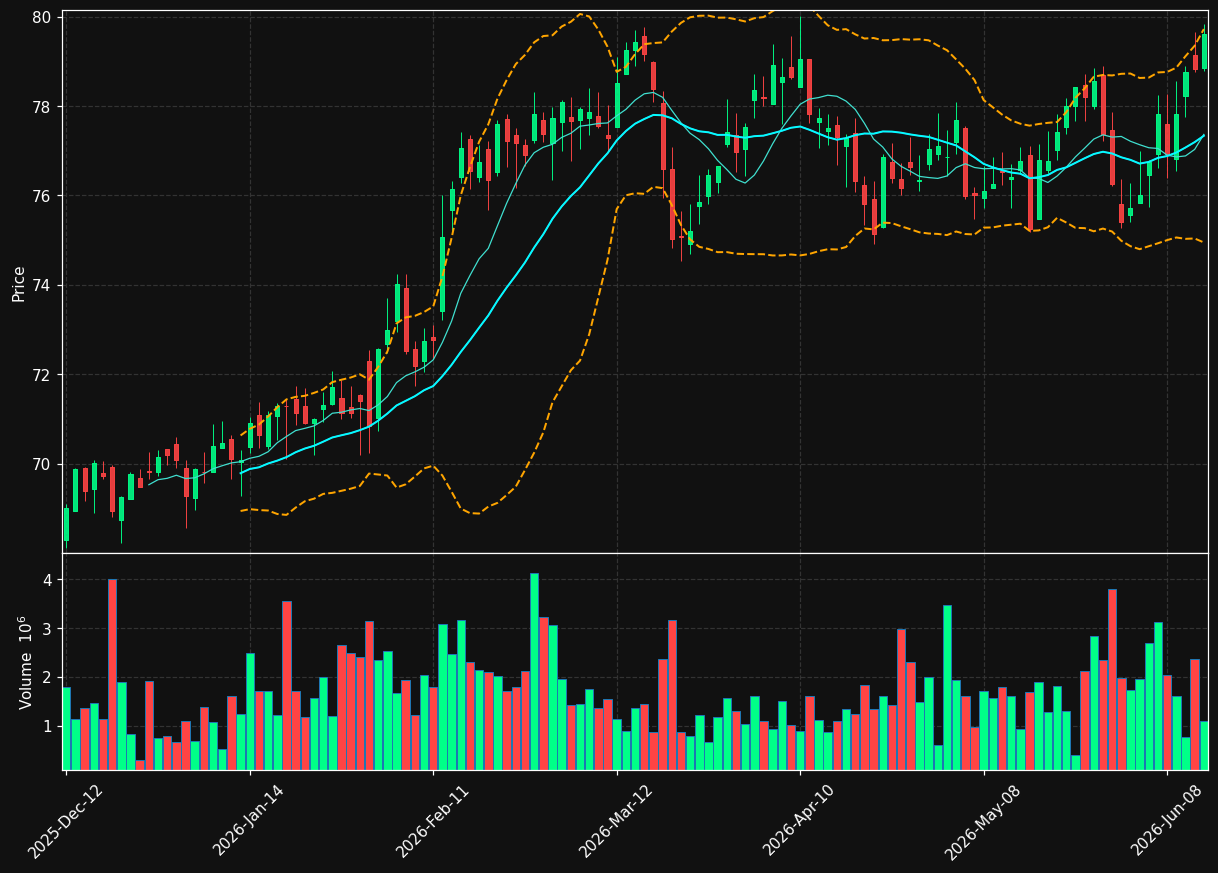The width and height of the screenshot is (1218, 873).
Task: Click the 80 price axis label
Action: (x=43, y=17)
